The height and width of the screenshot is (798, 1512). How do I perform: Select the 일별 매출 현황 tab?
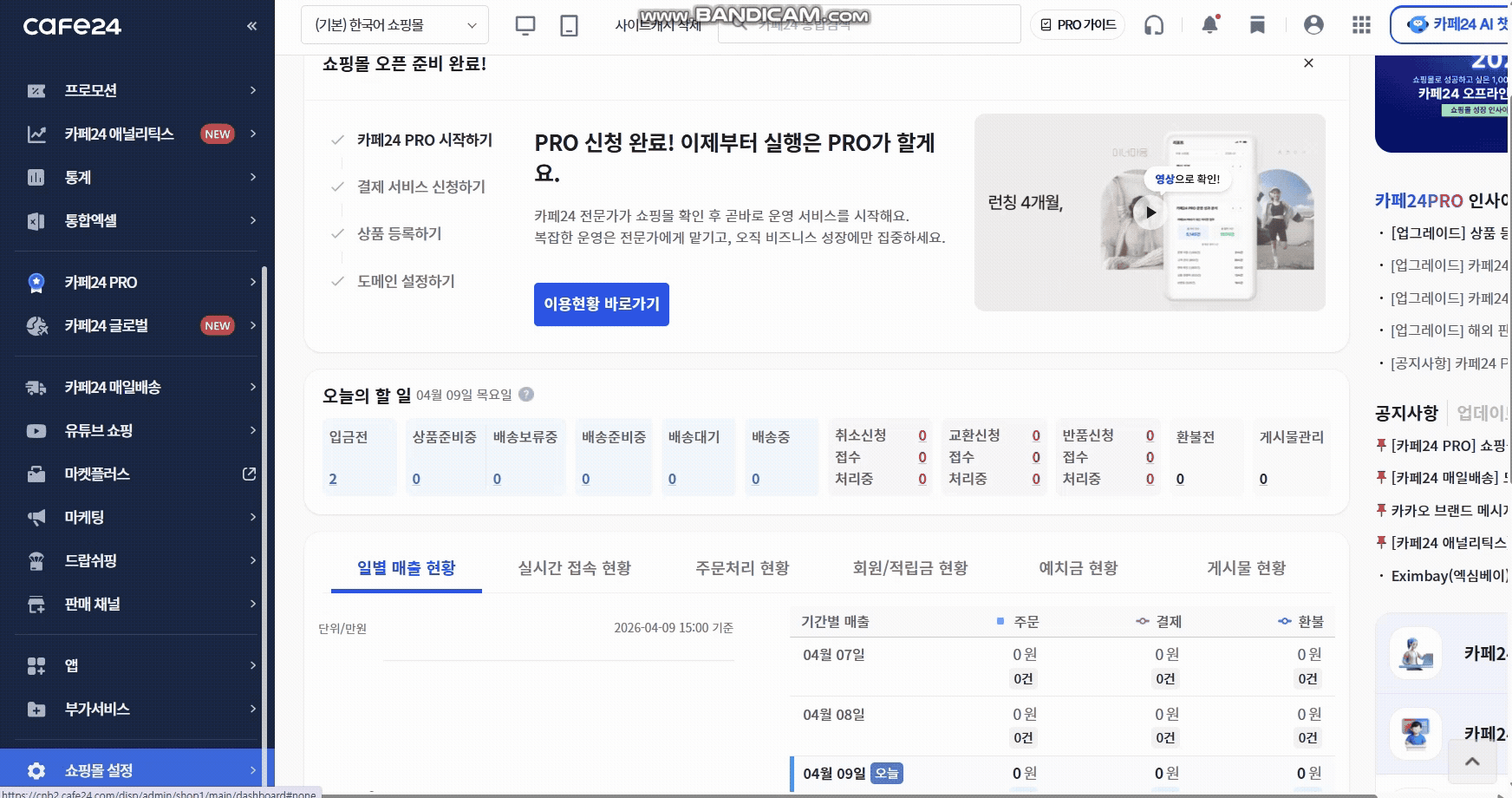pyautogui.click(x=407, y=568)
